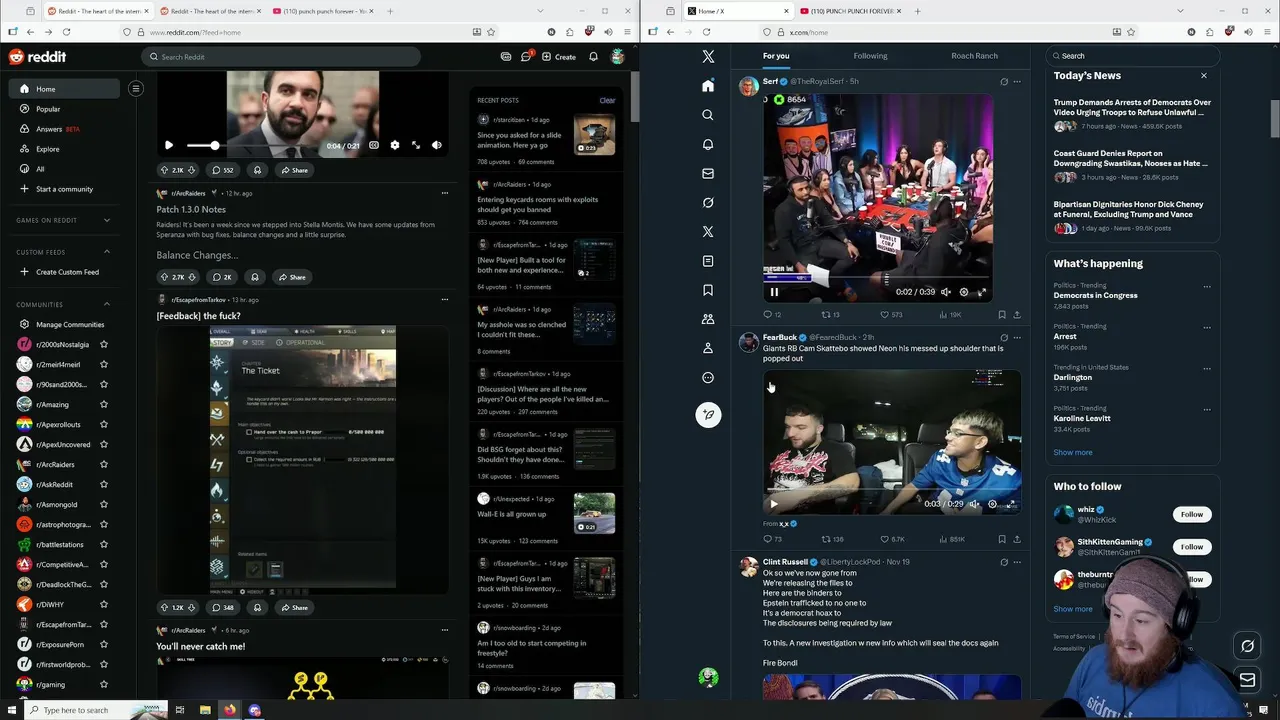Follow SithKittenGaming account
The height and width of the screenshot is (720, 1280).
pos(1191,547)
